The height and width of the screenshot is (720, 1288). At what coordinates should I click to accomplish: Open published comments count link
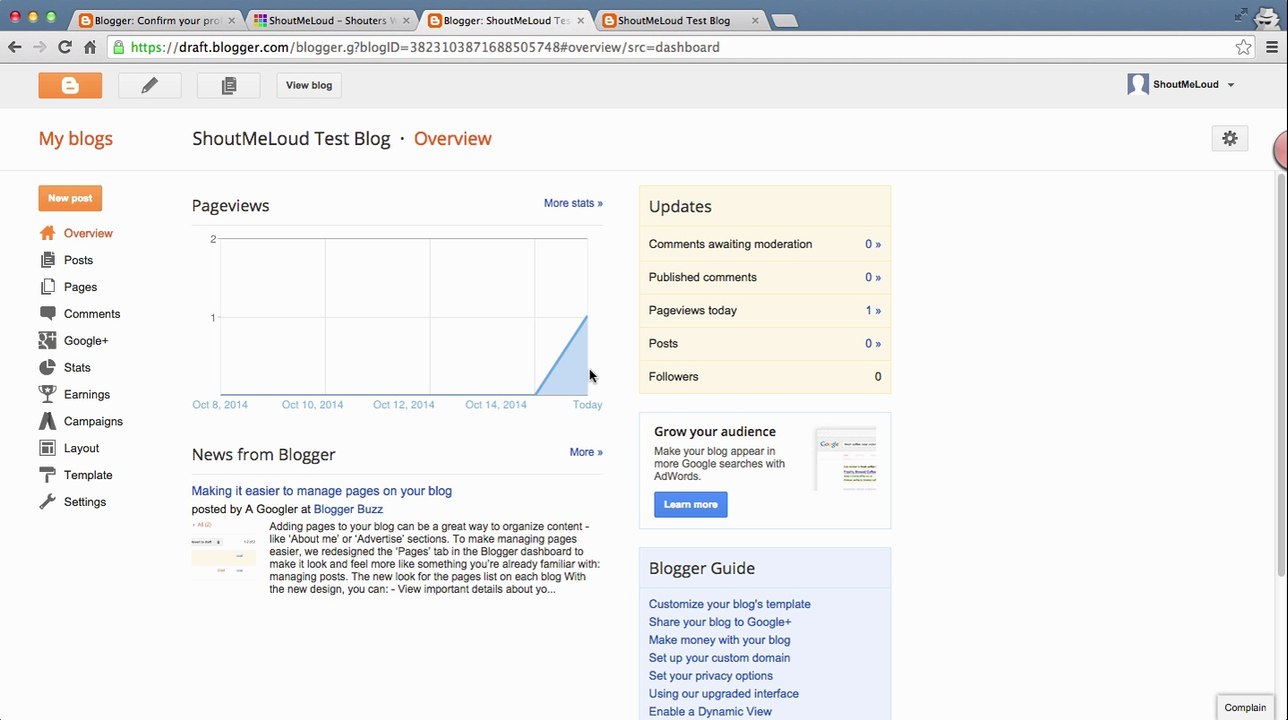(873, 277)
